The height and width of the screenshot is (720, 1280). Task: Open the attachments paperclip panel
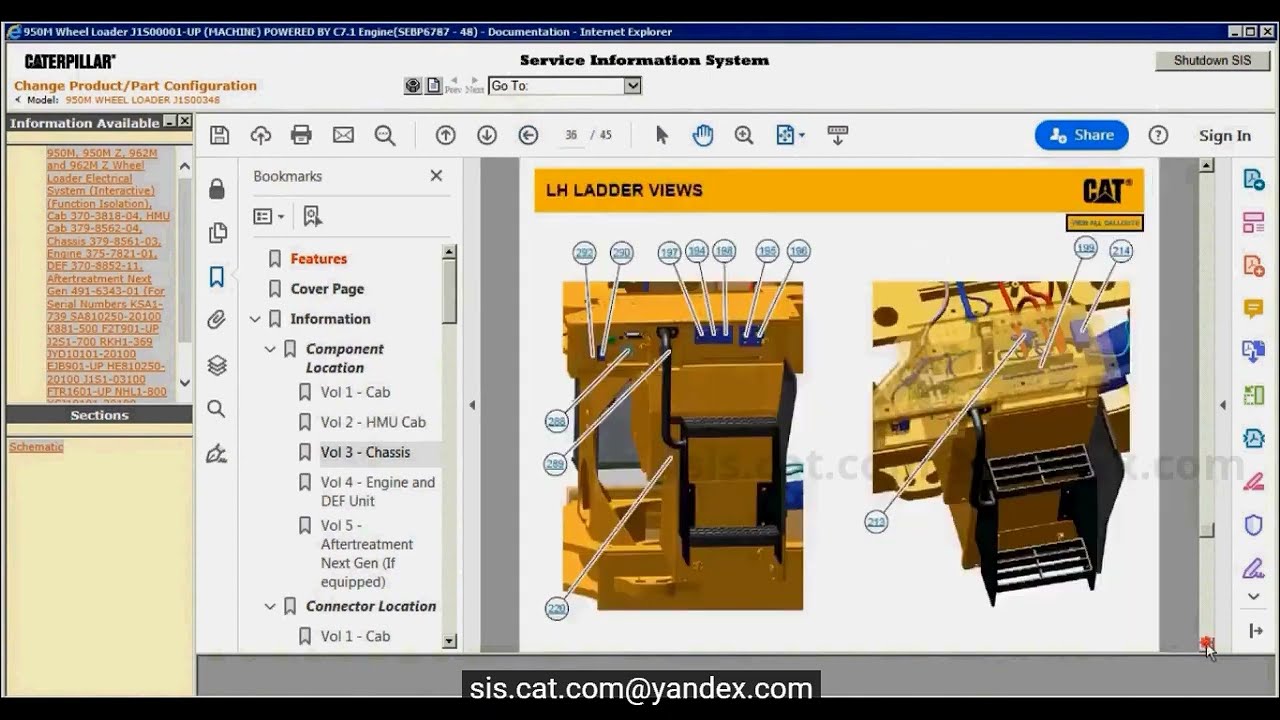217,320
